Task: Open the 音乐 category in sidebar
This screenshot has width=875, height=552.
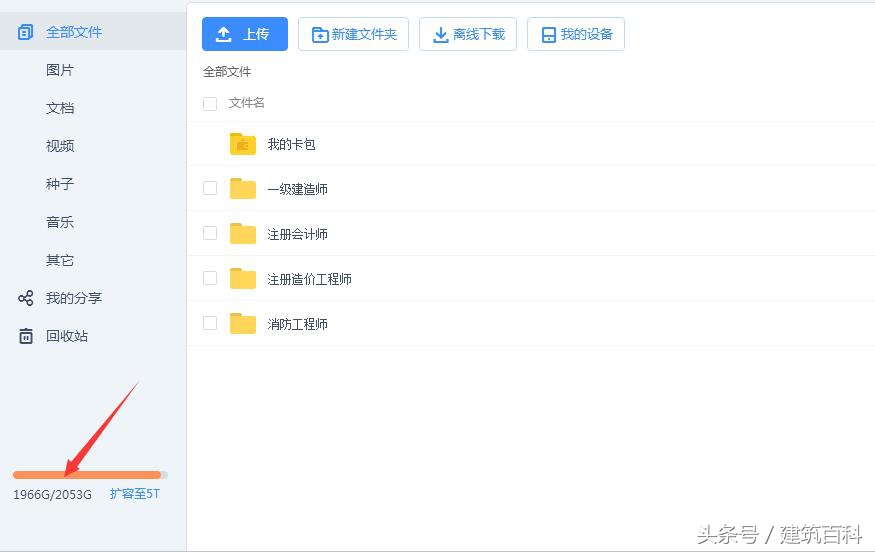Action: (x=60, y=222)
